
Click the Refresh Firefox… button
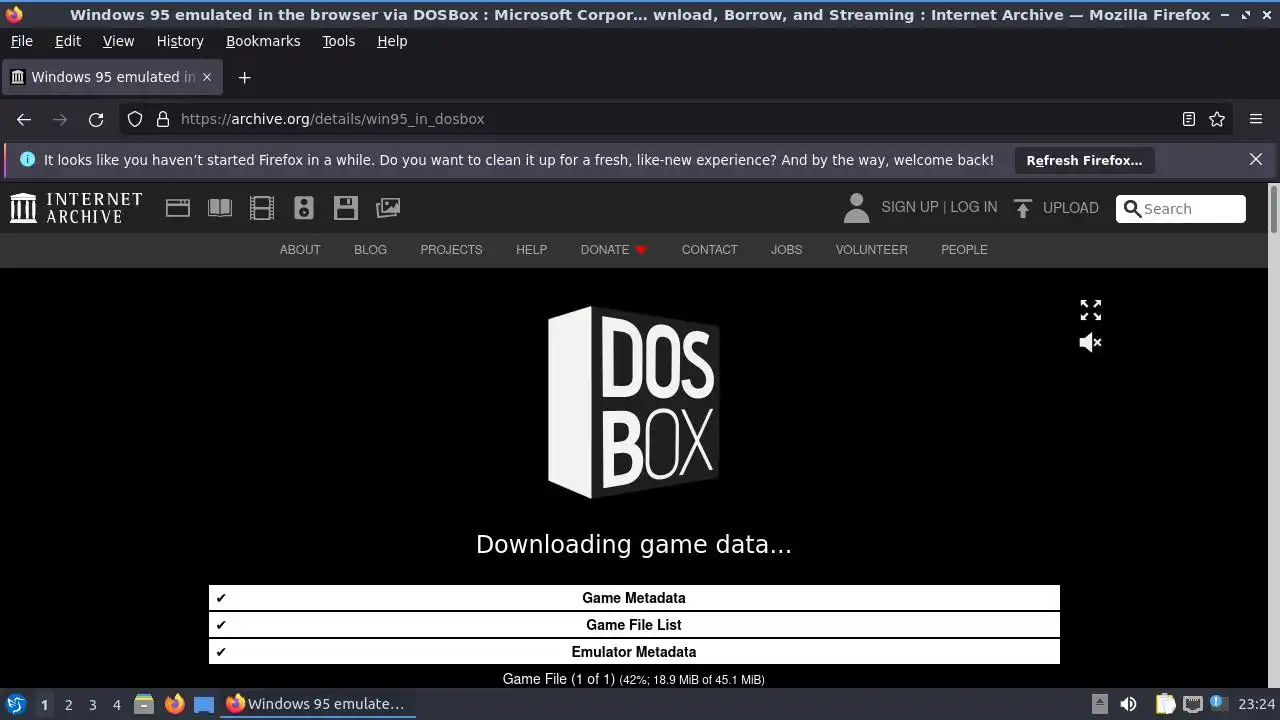[1084, 160]
